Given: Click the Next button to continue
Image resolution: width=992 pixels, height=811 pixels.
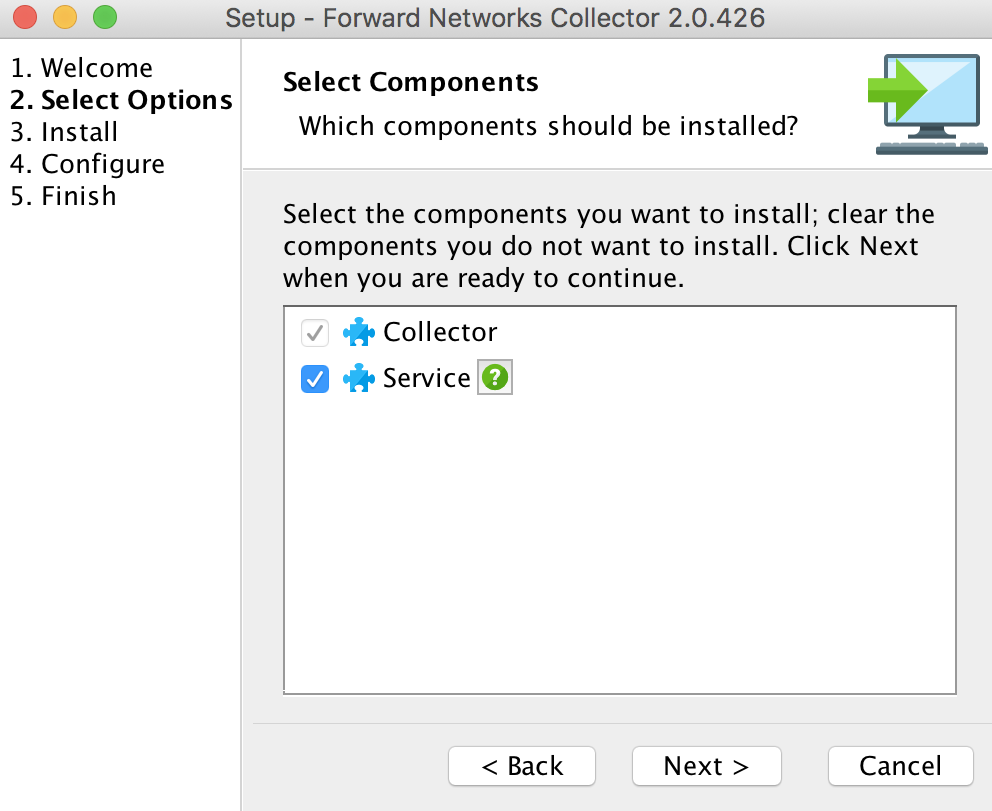Looking at the screenshot, I should tap(706, 765).
